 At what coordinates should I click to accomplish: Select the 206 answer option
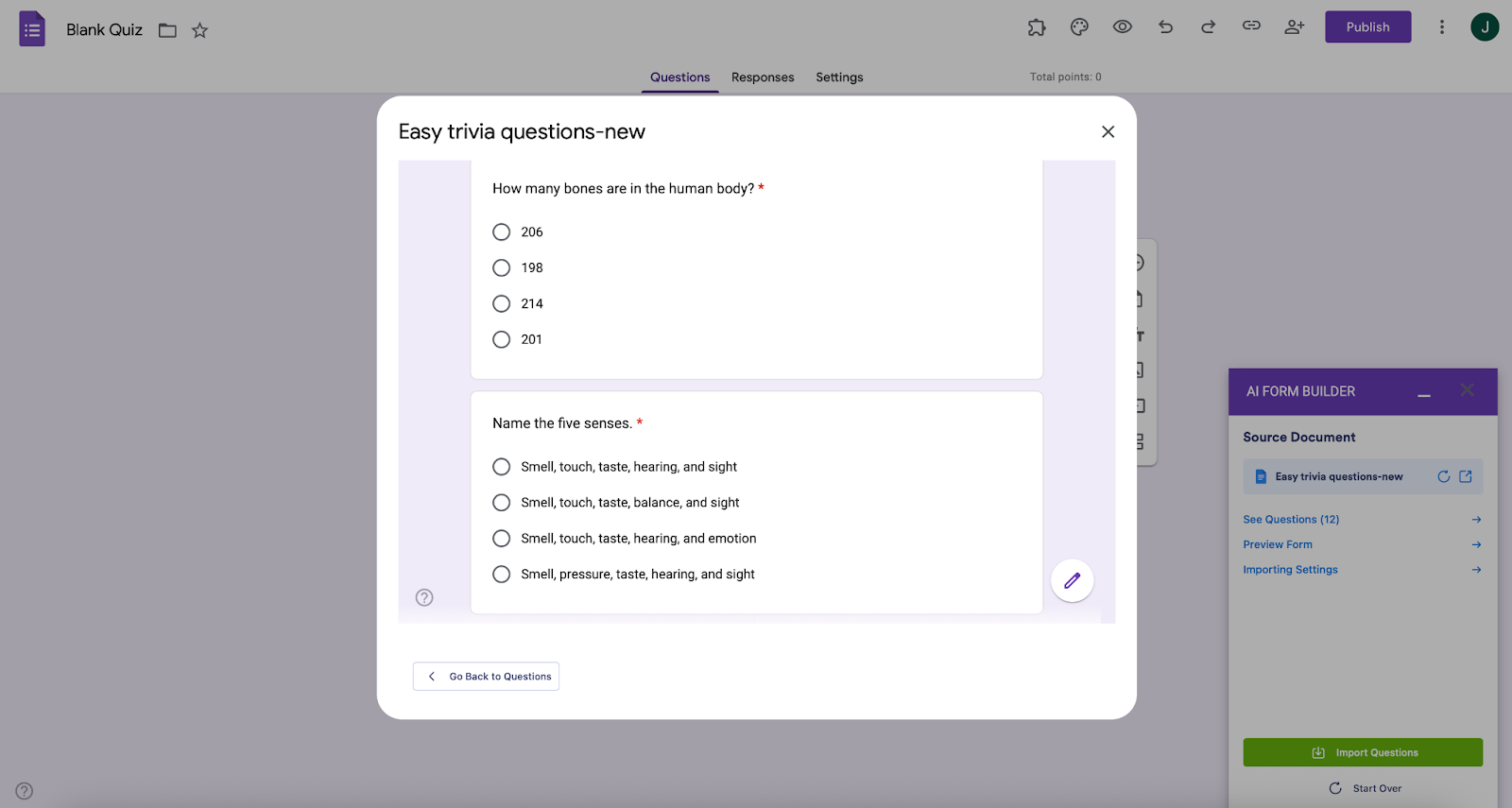coord(501,232)
